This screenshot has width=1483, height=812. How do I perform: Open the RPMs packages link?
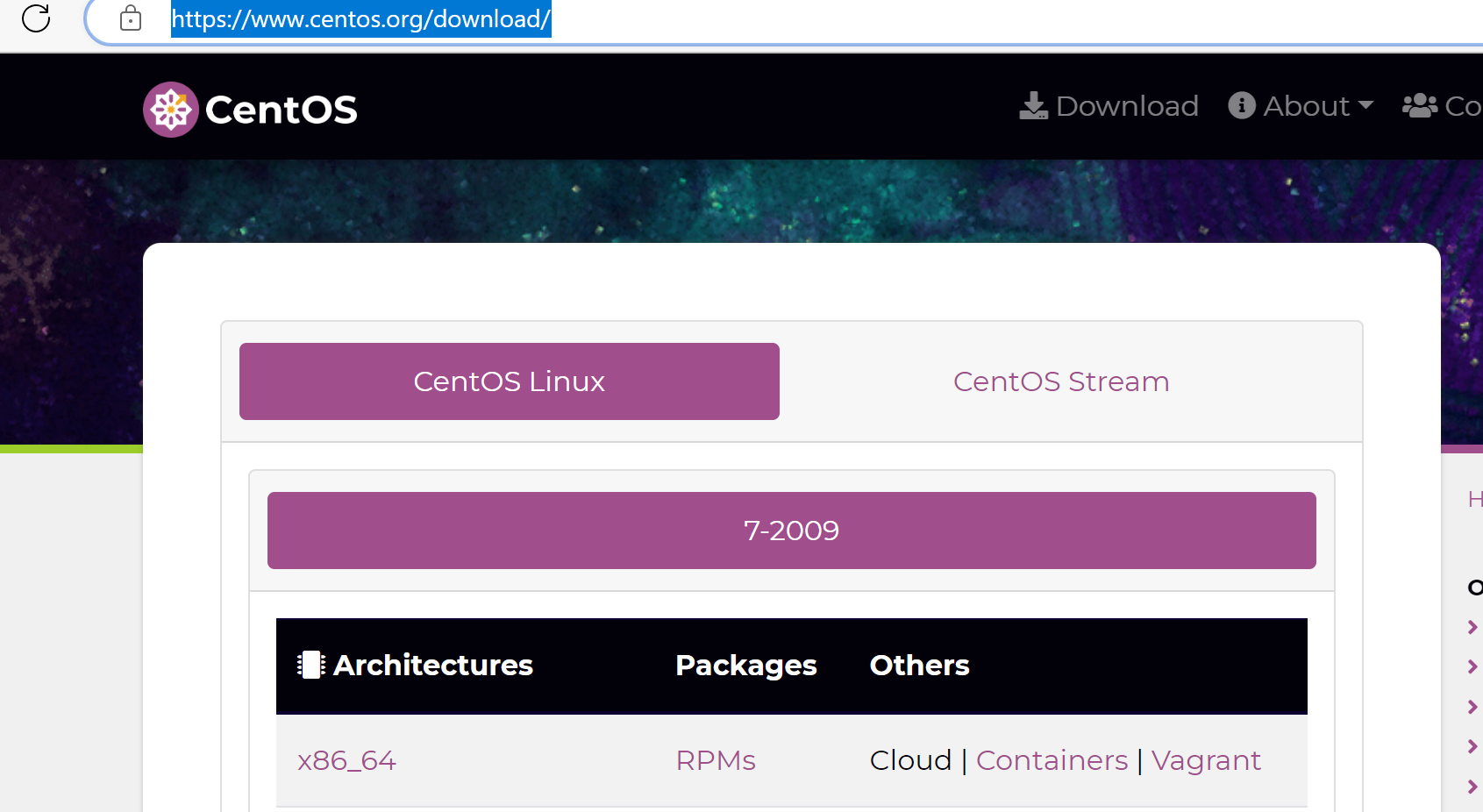(x=716, y=760)
